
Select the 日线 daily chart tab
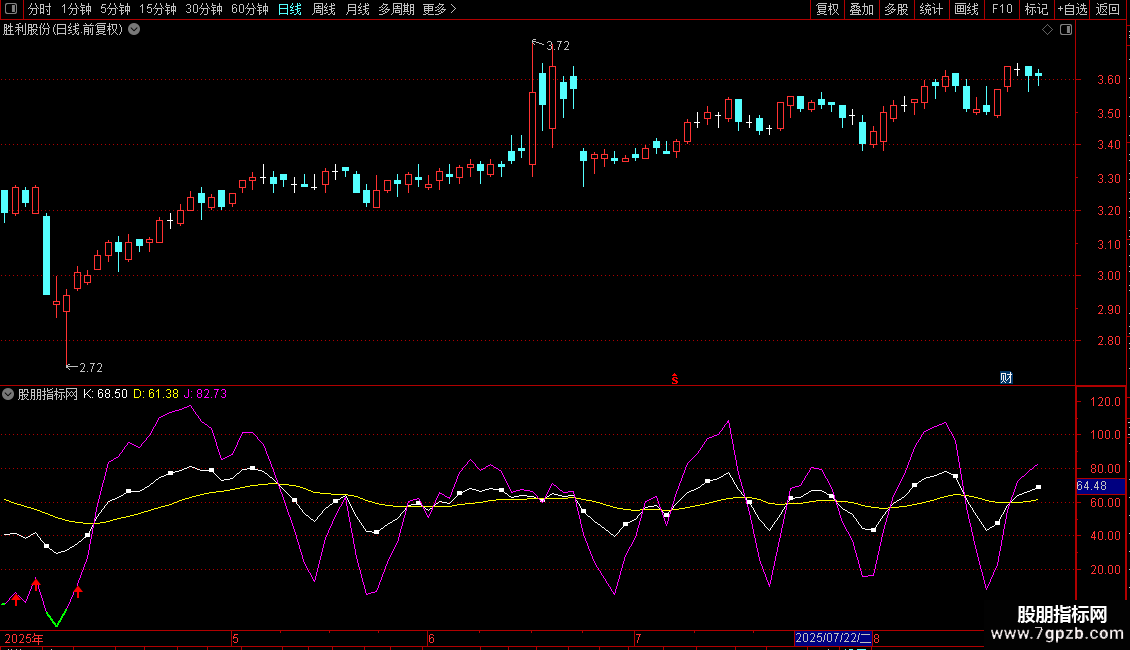click(x=290, y=9)
